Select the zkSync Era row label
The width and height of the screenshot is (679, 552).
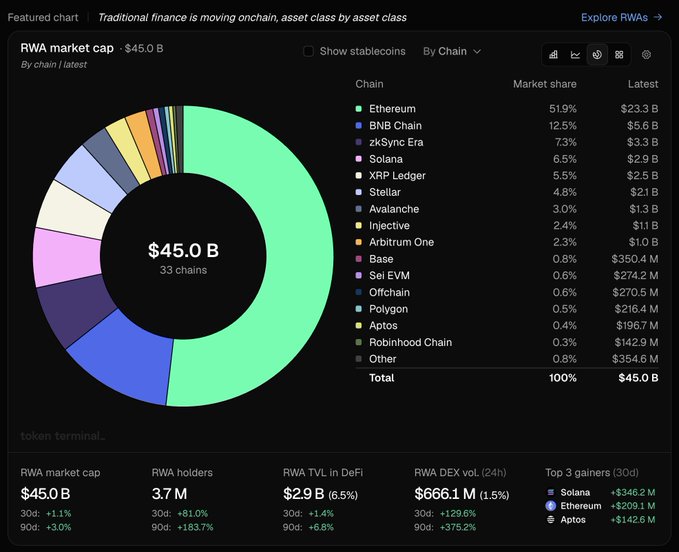point(396,142)
